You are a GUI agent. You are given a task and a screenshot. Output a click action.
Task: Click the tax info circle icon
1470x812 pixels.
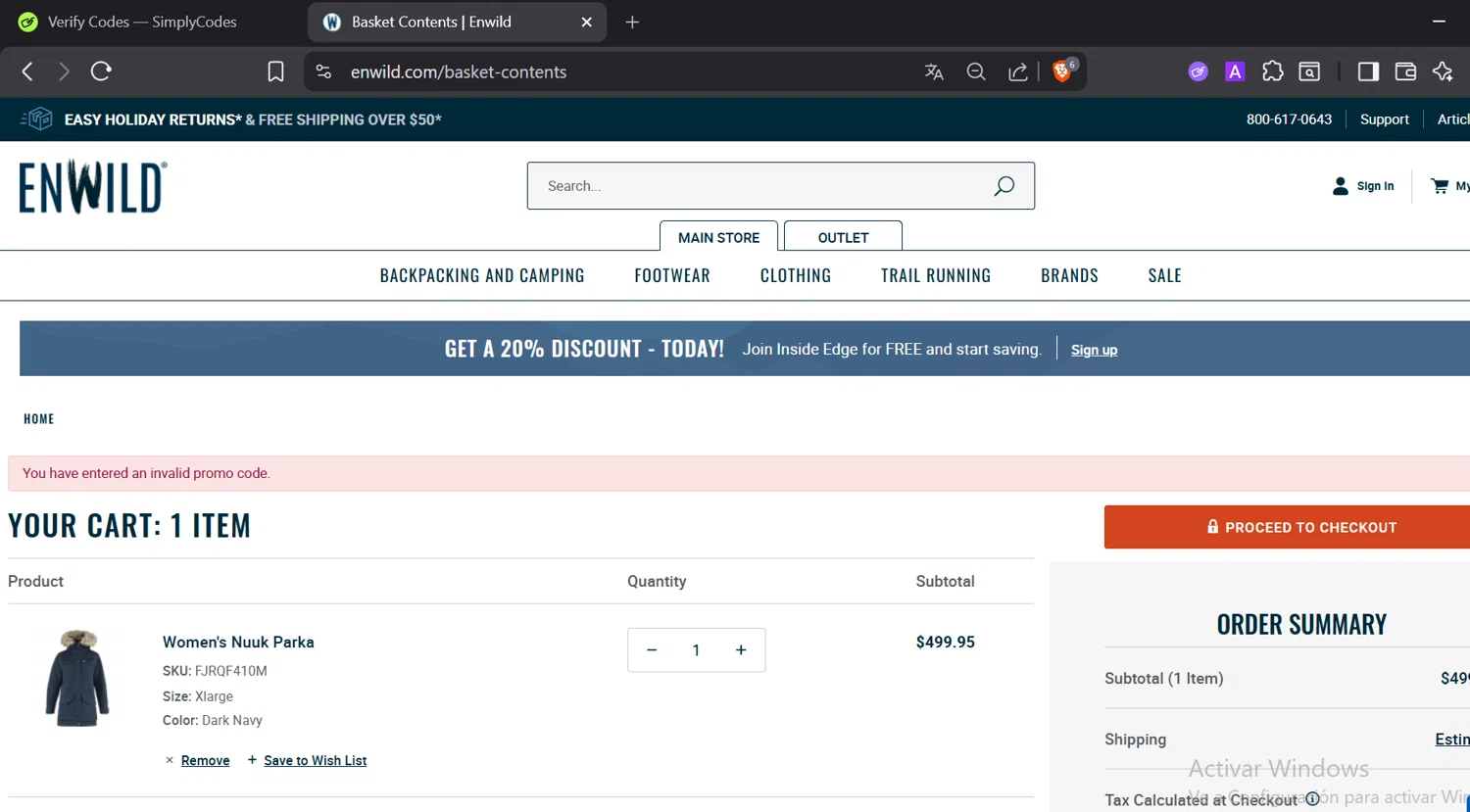point(1312,799)
